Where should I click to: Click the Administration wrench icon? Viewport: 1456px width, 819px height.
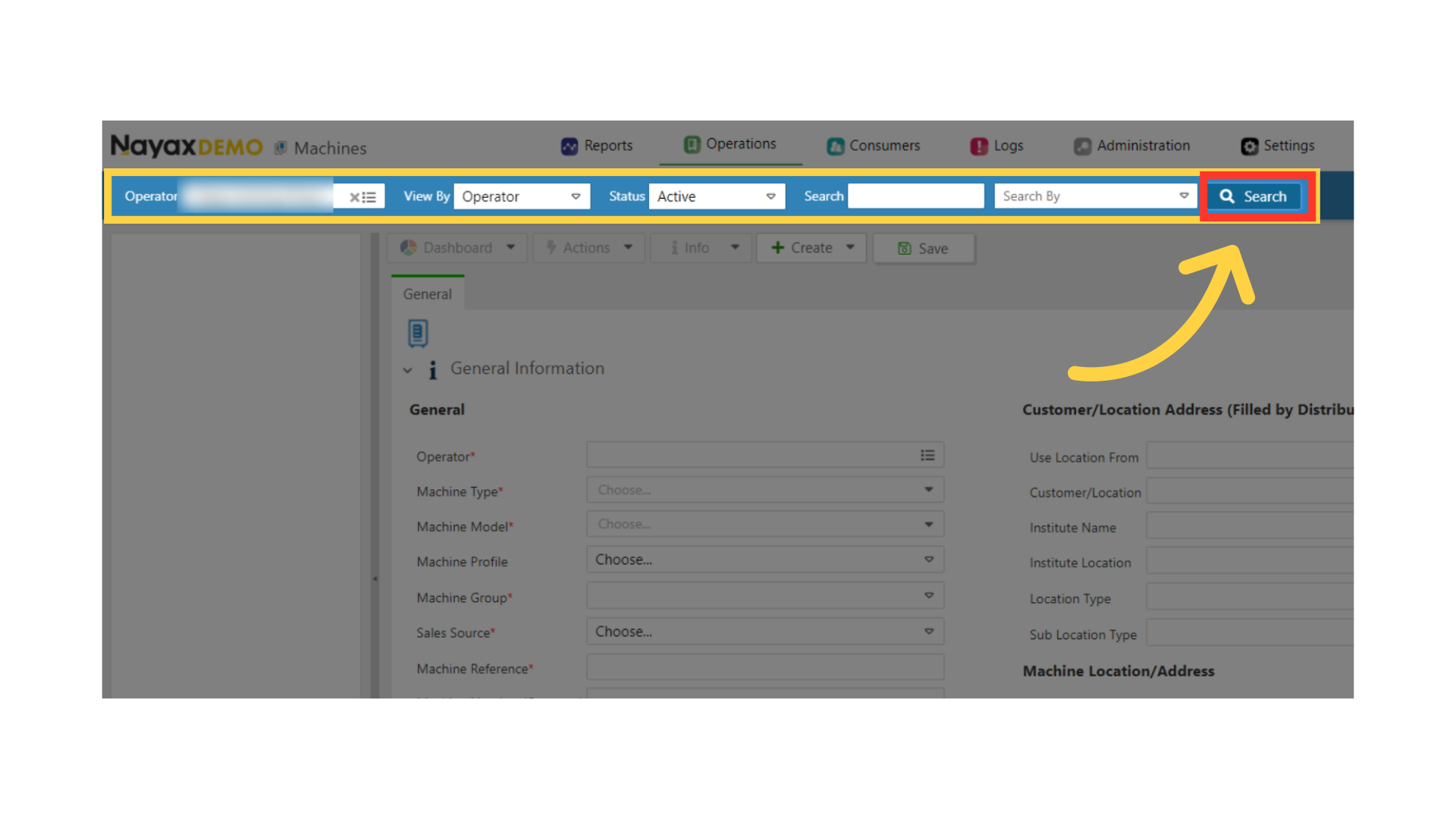(x=1082, y=146)
